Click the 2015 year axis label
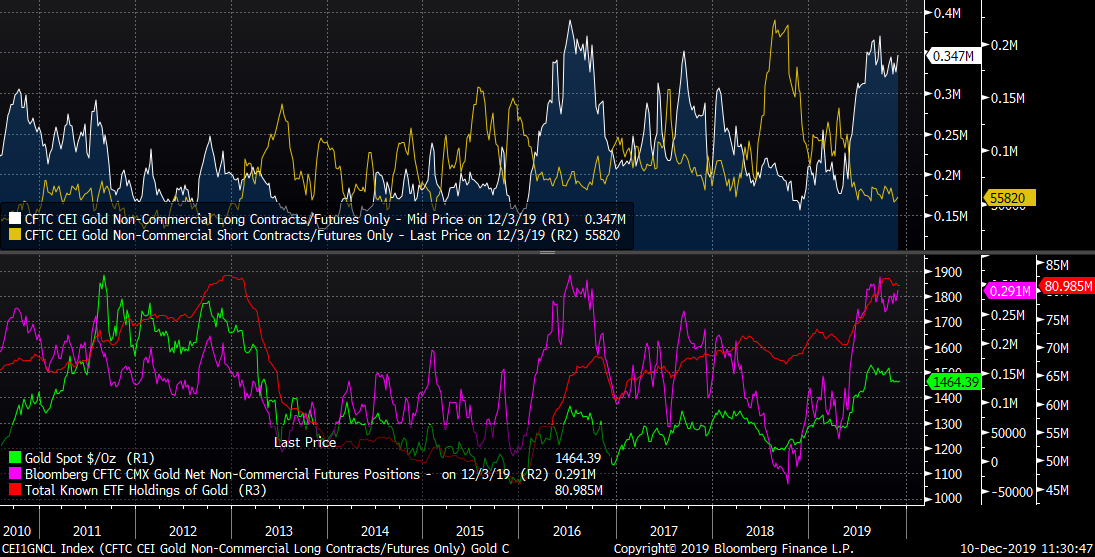1095x557 pixels. pos(470,531)
